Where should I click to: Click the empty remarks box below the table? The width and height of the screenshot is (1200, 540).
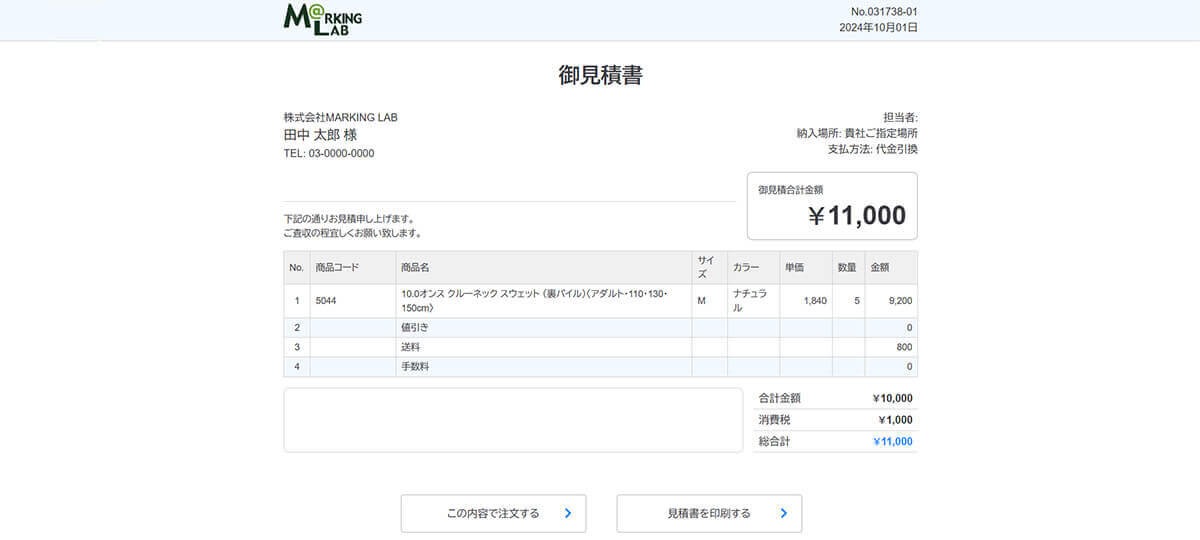pyautogui.click(x=513, y=420)
